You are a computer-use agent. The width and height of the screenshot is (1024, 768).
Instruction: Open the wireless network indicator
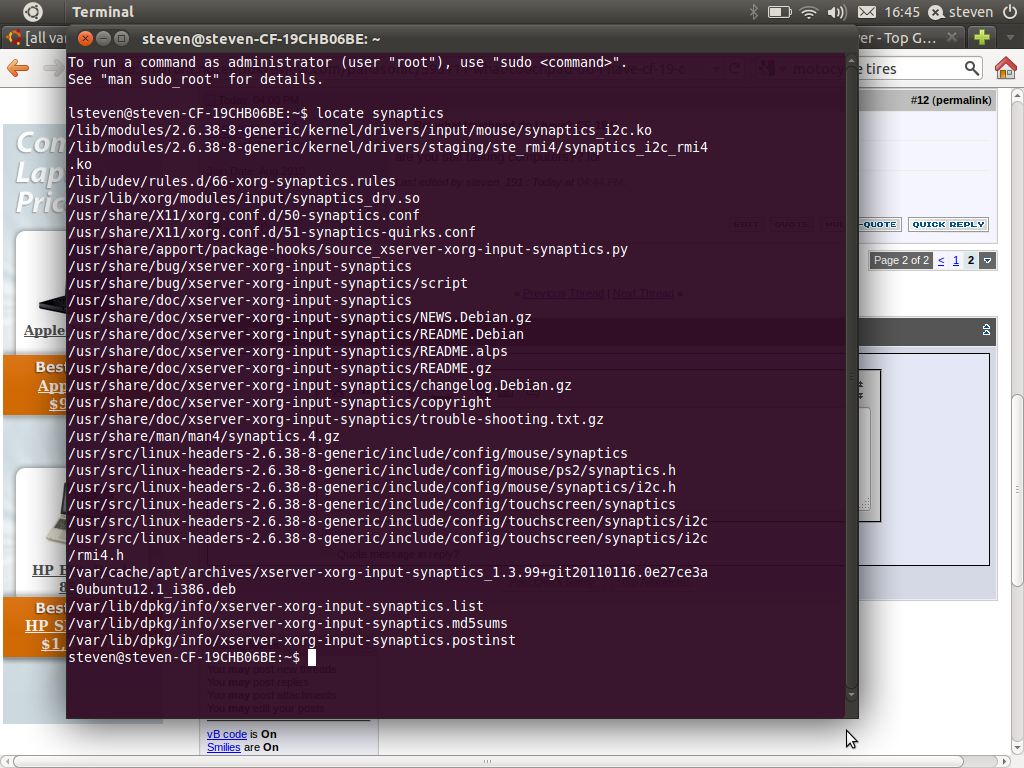(809, 12)
